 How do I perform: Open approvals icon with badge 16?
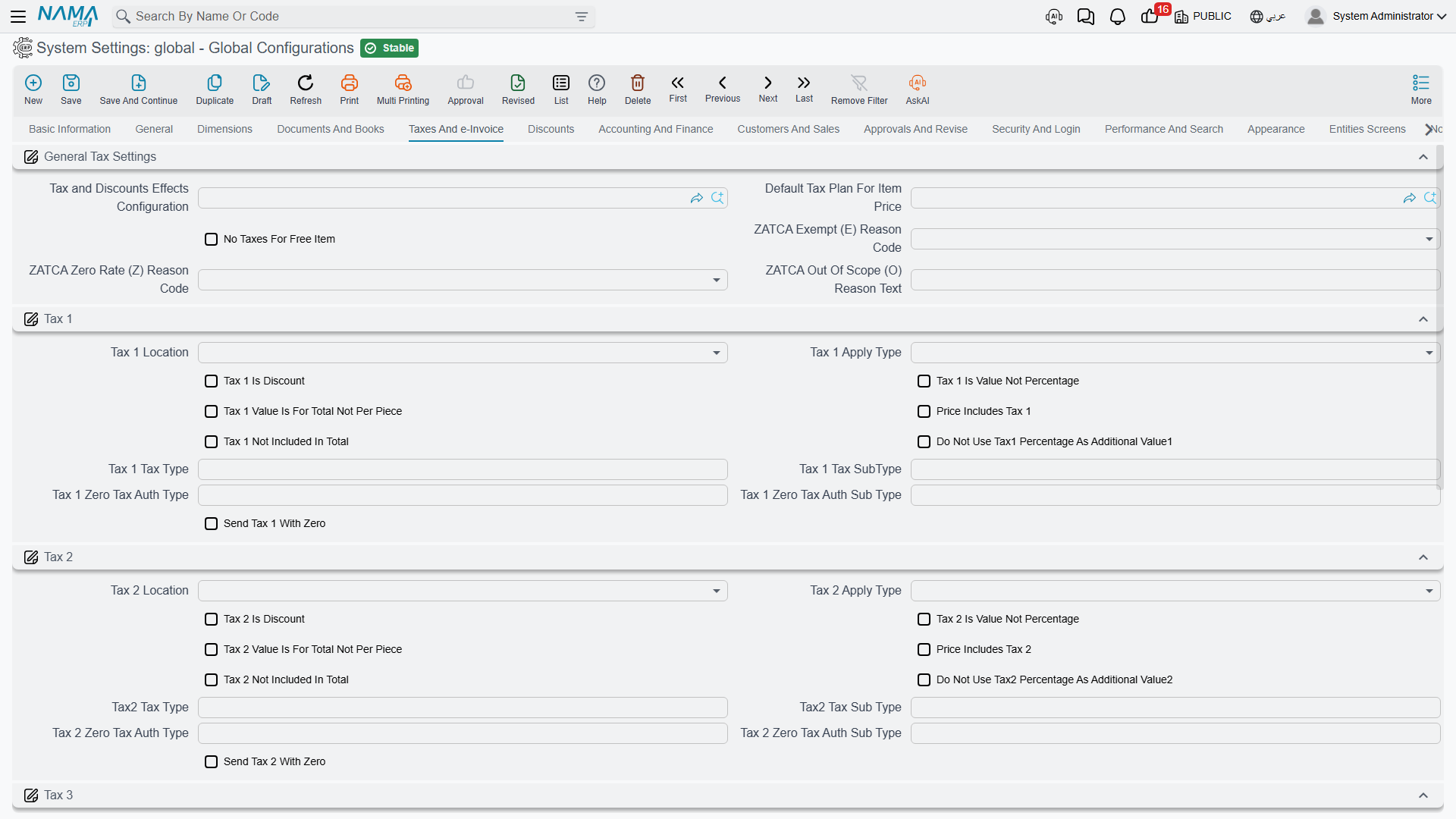click(x=1150, y=17)
